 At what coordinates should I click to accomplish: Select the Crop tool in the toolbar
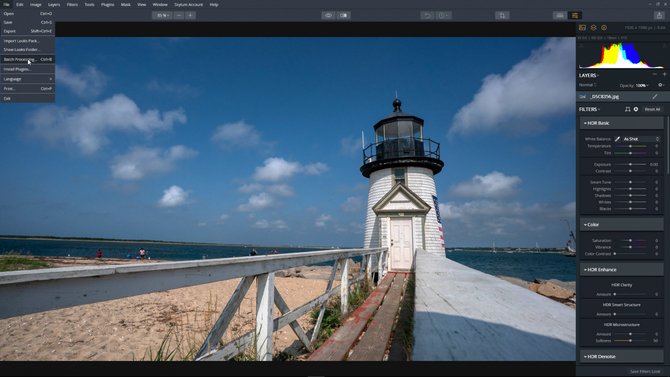click(502, 15)
